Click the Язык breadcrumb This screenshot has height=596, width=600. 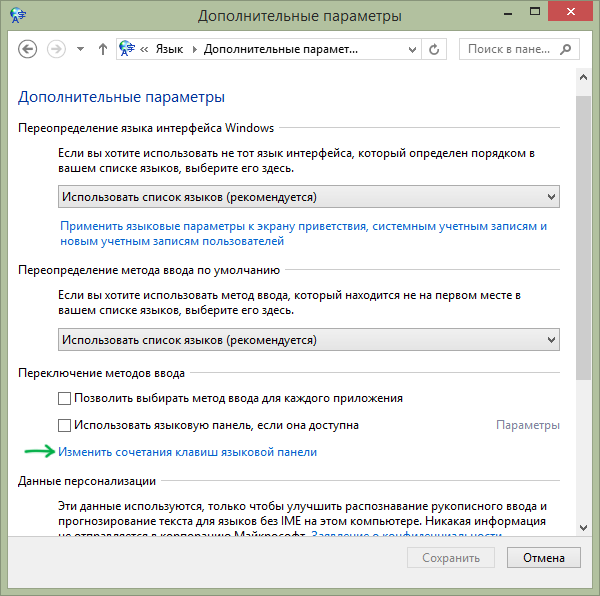169,49
